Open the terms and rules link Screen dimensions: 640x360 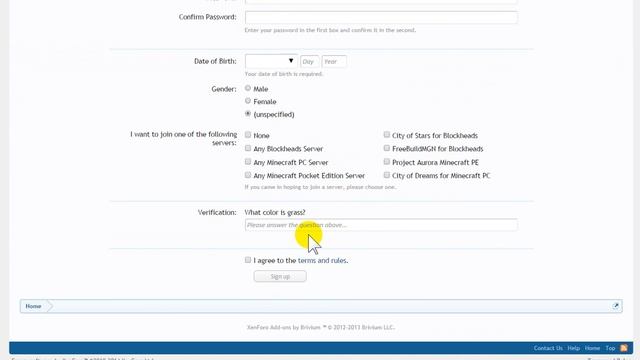322,260
